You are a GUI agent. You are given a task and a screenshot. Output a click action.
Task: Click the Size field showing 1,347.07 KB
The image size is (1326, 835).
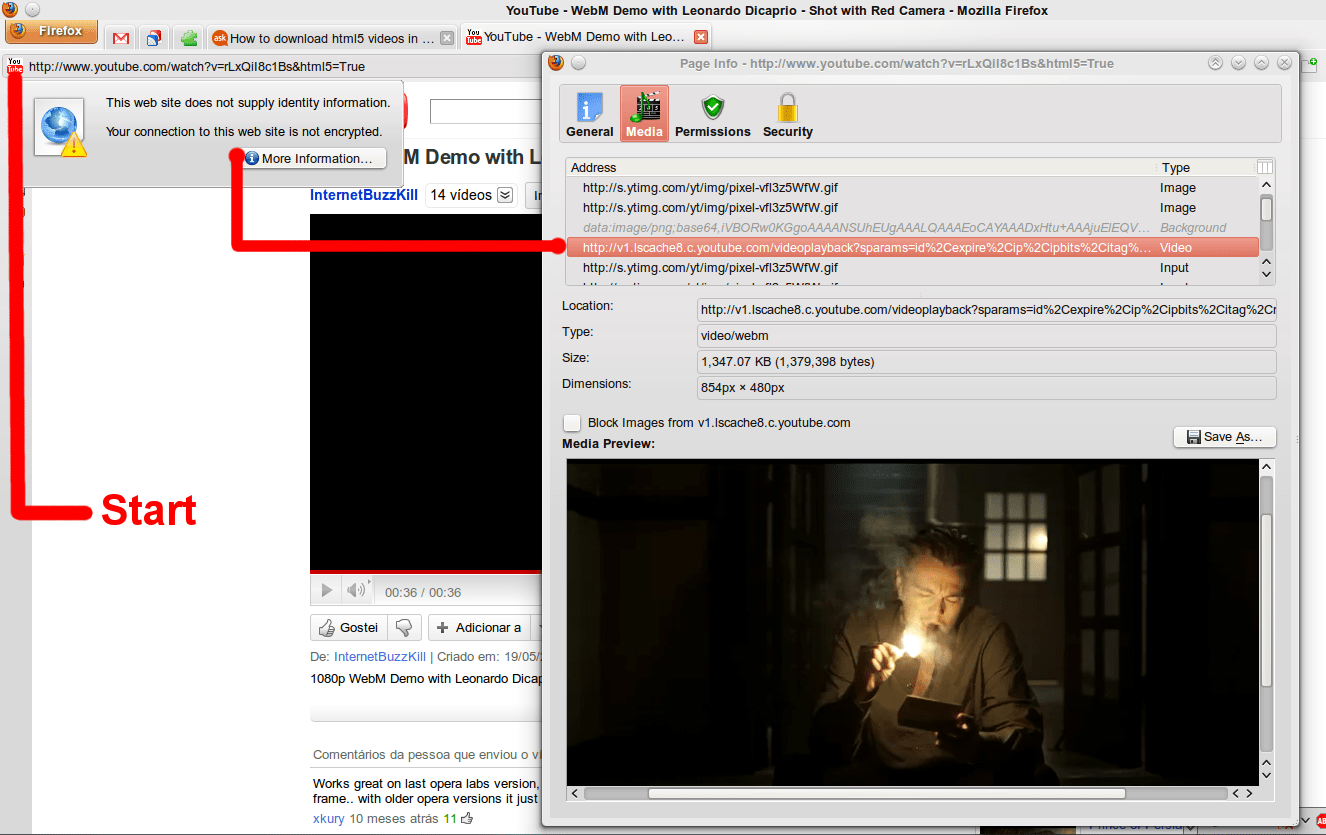(987, 362)
